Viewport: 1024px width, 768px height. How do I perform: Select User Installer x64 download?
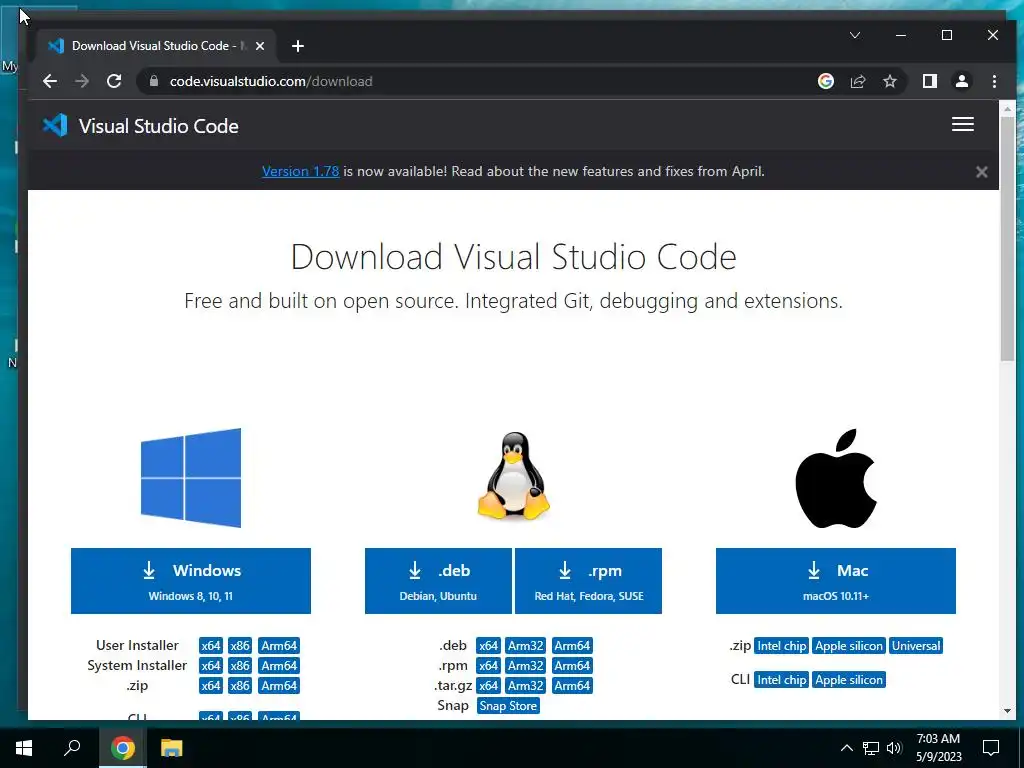211,645
